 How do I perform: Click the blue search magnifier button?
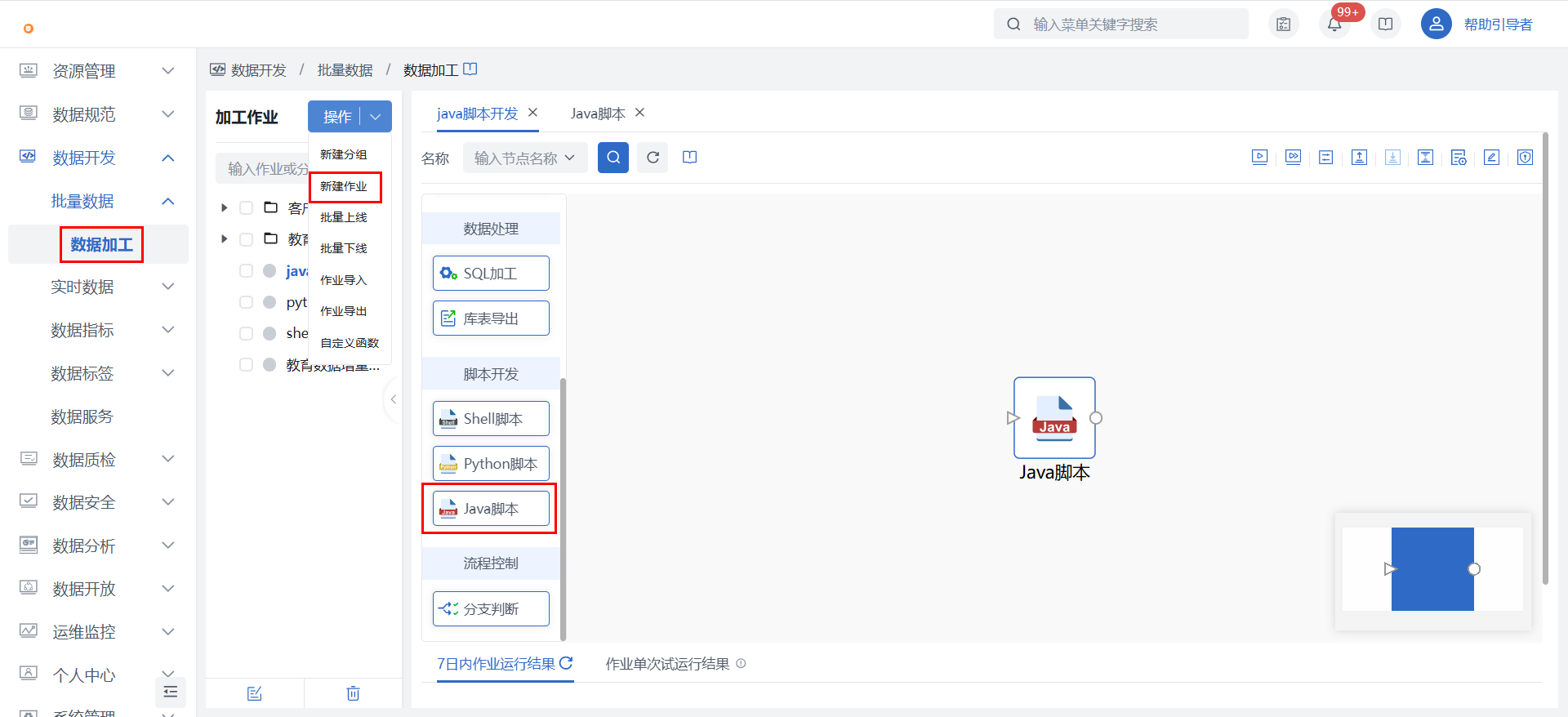click(613, 158)
